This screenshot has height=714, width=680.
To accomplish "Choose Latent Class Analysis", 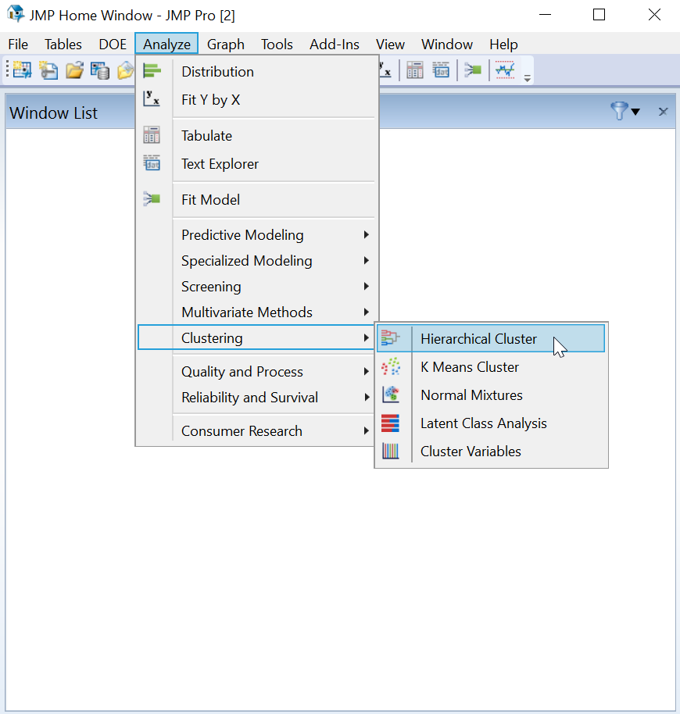I will tap(491, 423).
